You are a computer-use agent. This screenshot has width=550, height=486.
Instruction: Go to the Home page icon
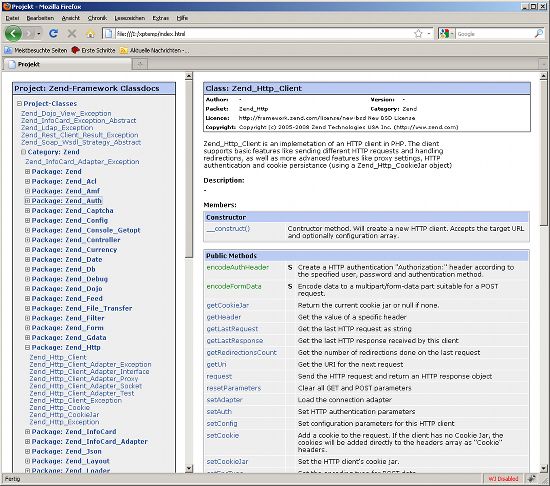(90, 34)
